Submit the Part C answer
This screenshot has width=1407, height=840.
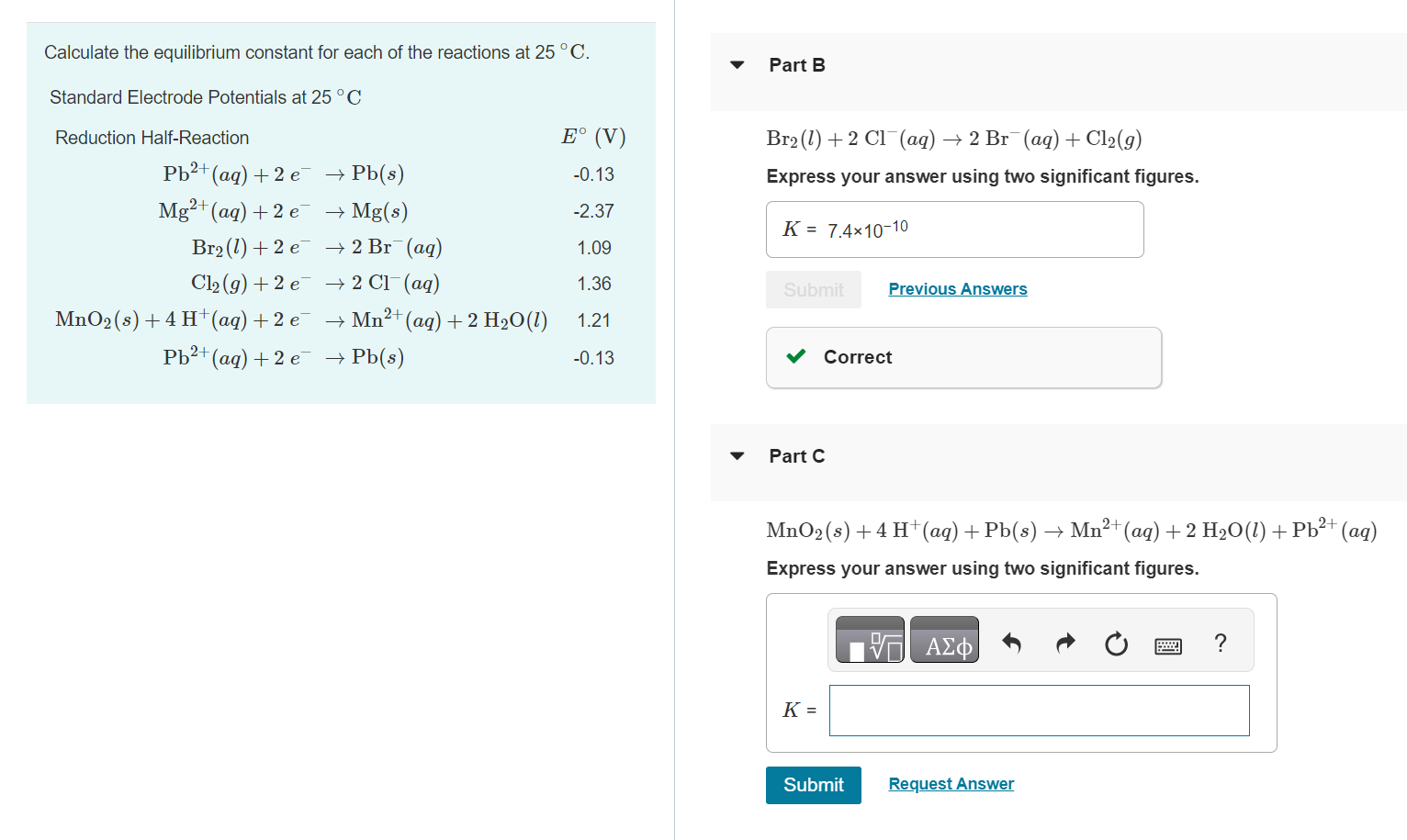[x=813, y=785]
